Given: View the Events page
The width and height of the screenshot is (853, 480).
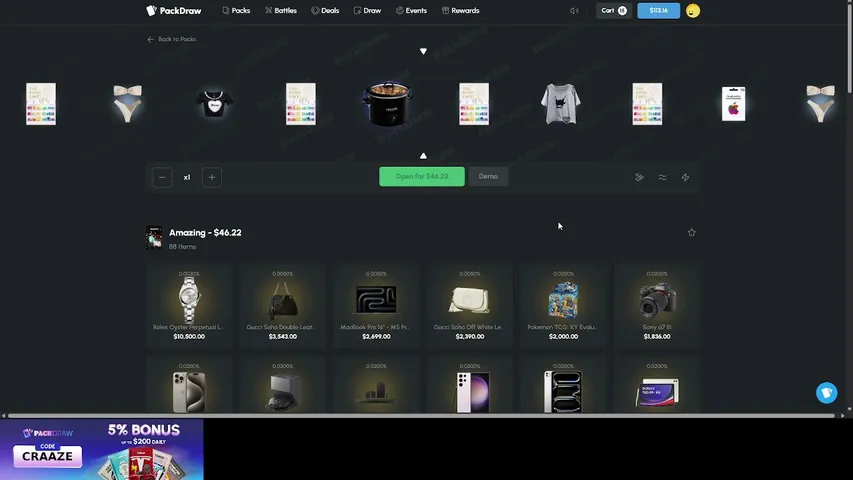Looking at the screenshot, I should (x=411, y=10).
